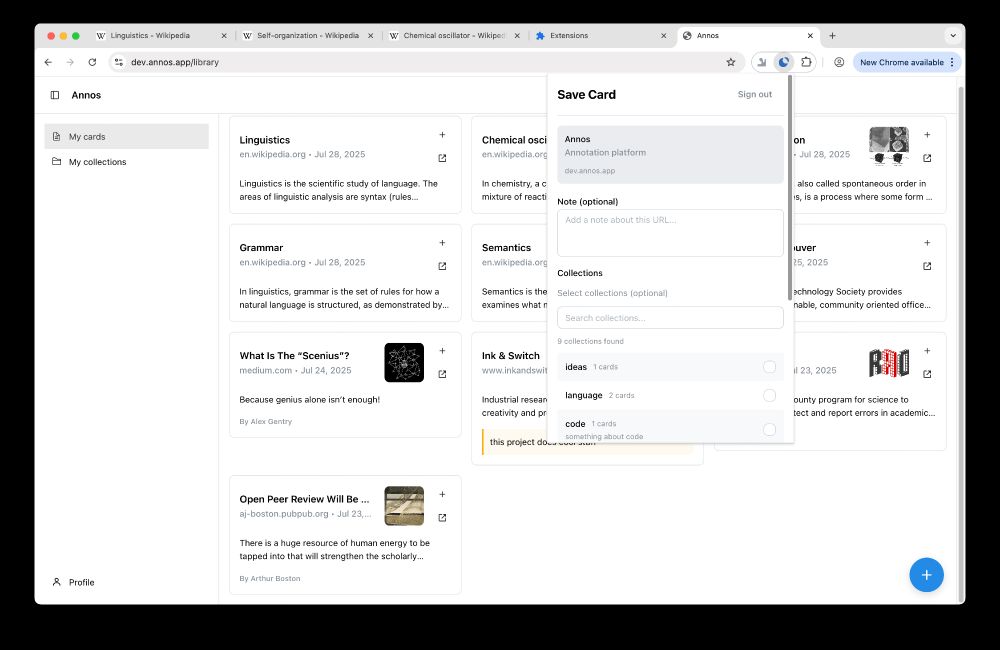Open the Linguistics card external link

[442, 158]
